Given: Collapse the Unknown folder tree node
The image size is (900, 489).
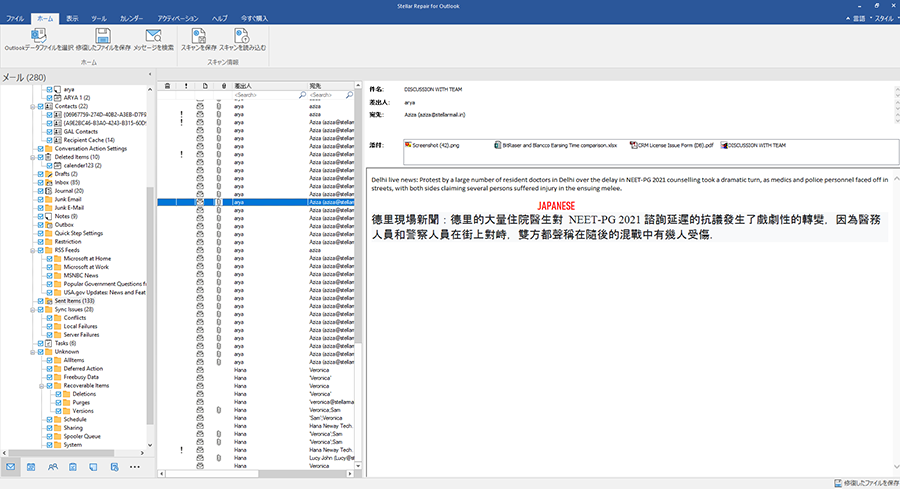Looking at the screenshot, I should [33, 352].
